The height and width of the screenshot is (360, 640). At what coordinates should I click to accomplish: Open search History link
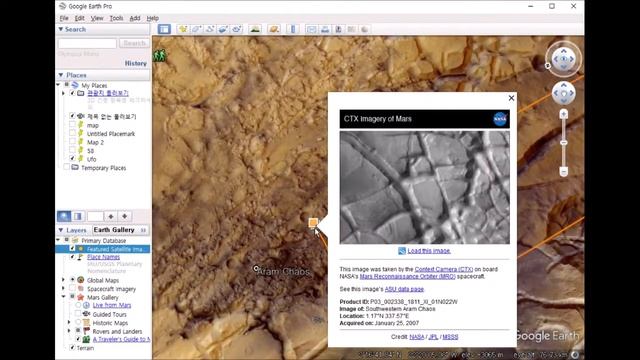click(136, 63)
